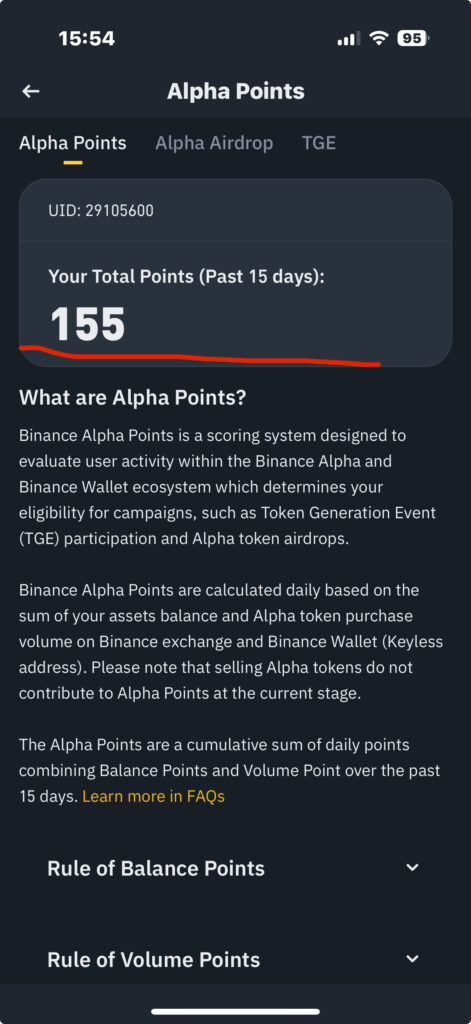Open Rule of Balance Points section

[x=235, y=869]
